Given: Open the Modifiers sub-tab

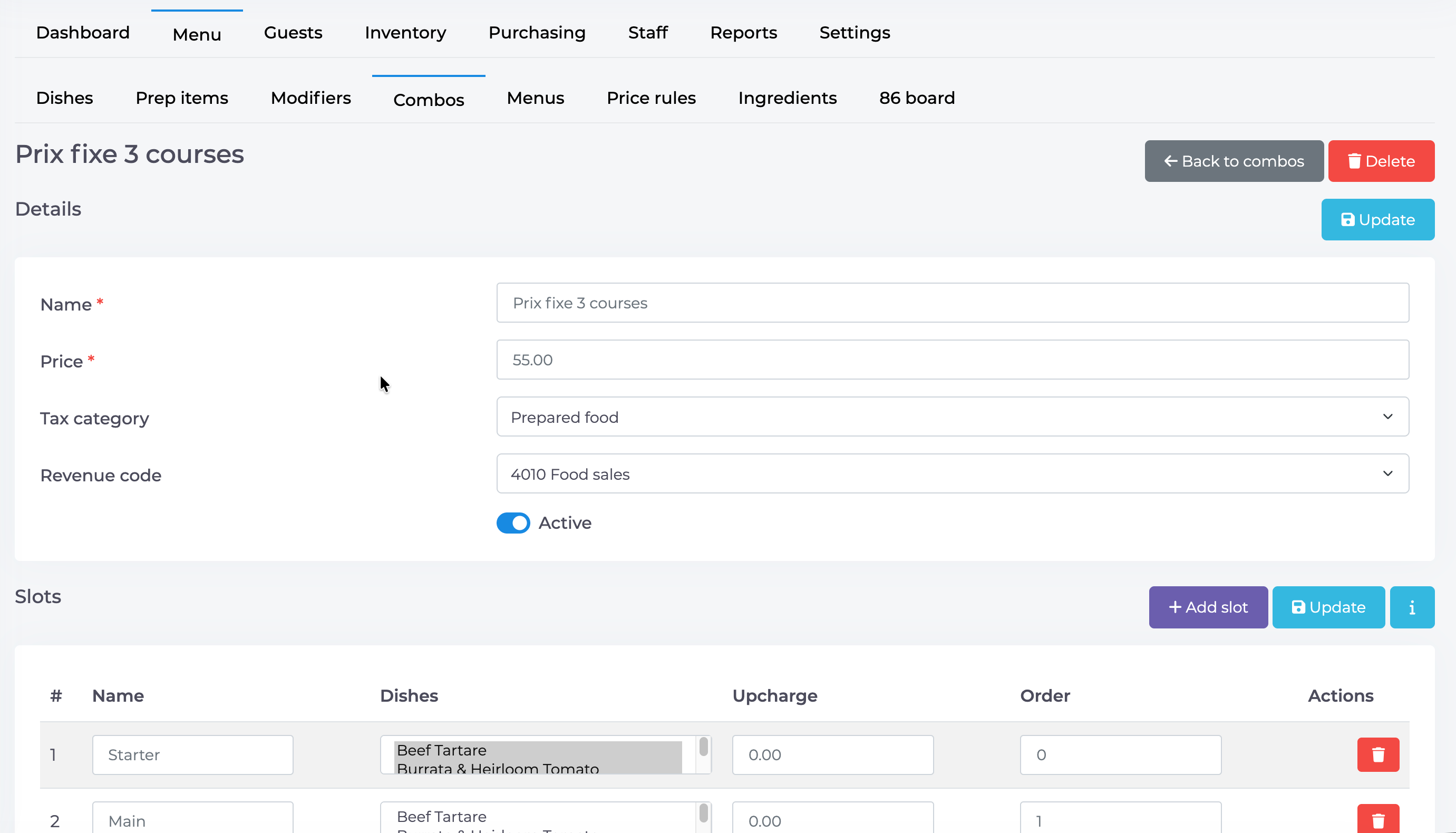Looking at the screenshot, I should point(310,98).
